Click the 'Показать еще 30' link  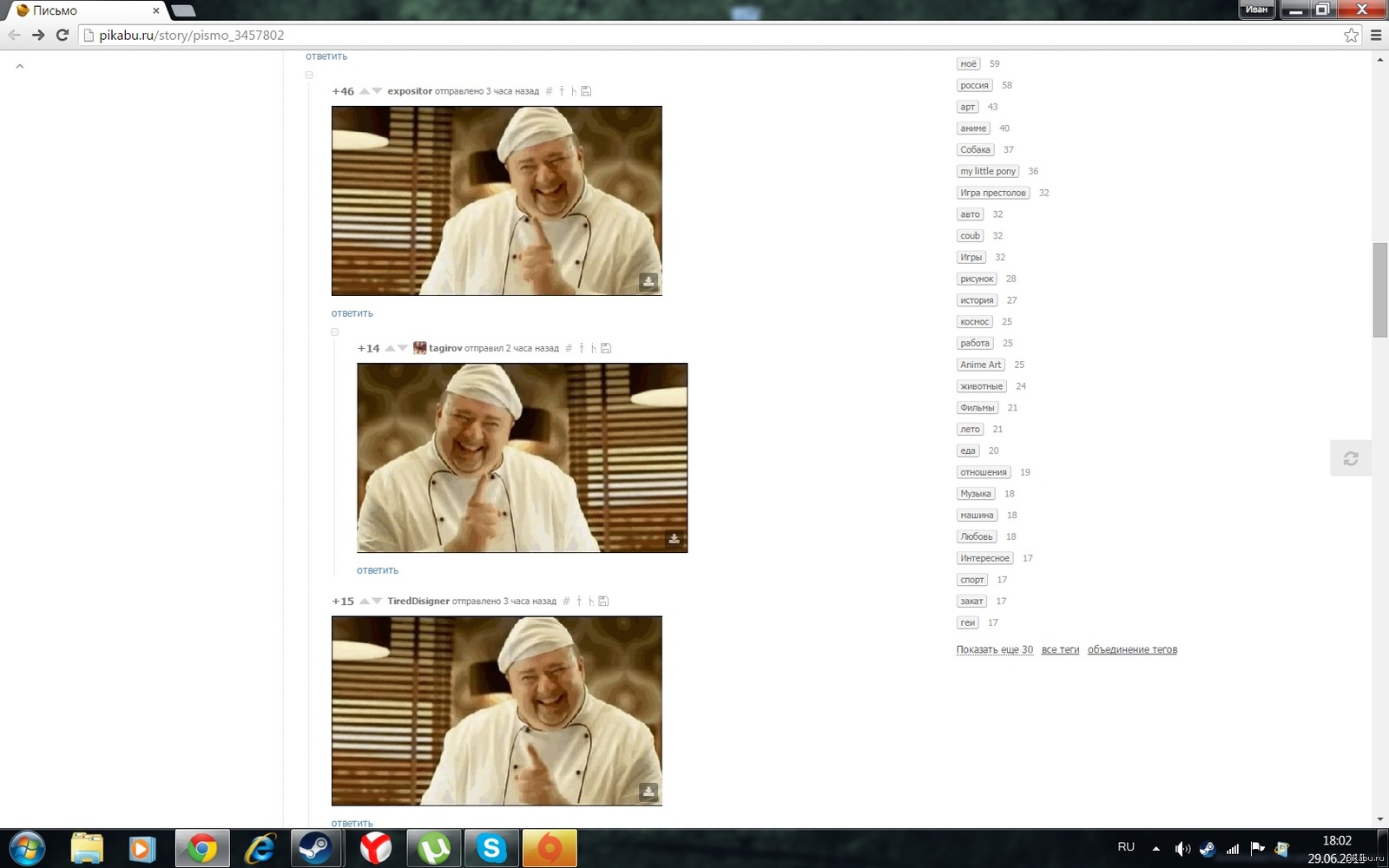click(x=994, y=649)
